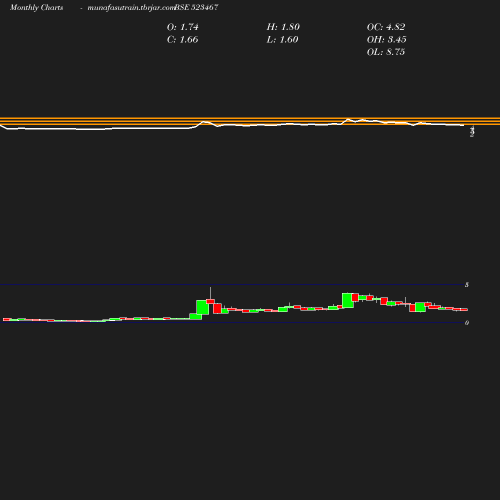Select the low value 'L: 1.60'
This screenshot has width=500, height=500.
tap(282, 40)
